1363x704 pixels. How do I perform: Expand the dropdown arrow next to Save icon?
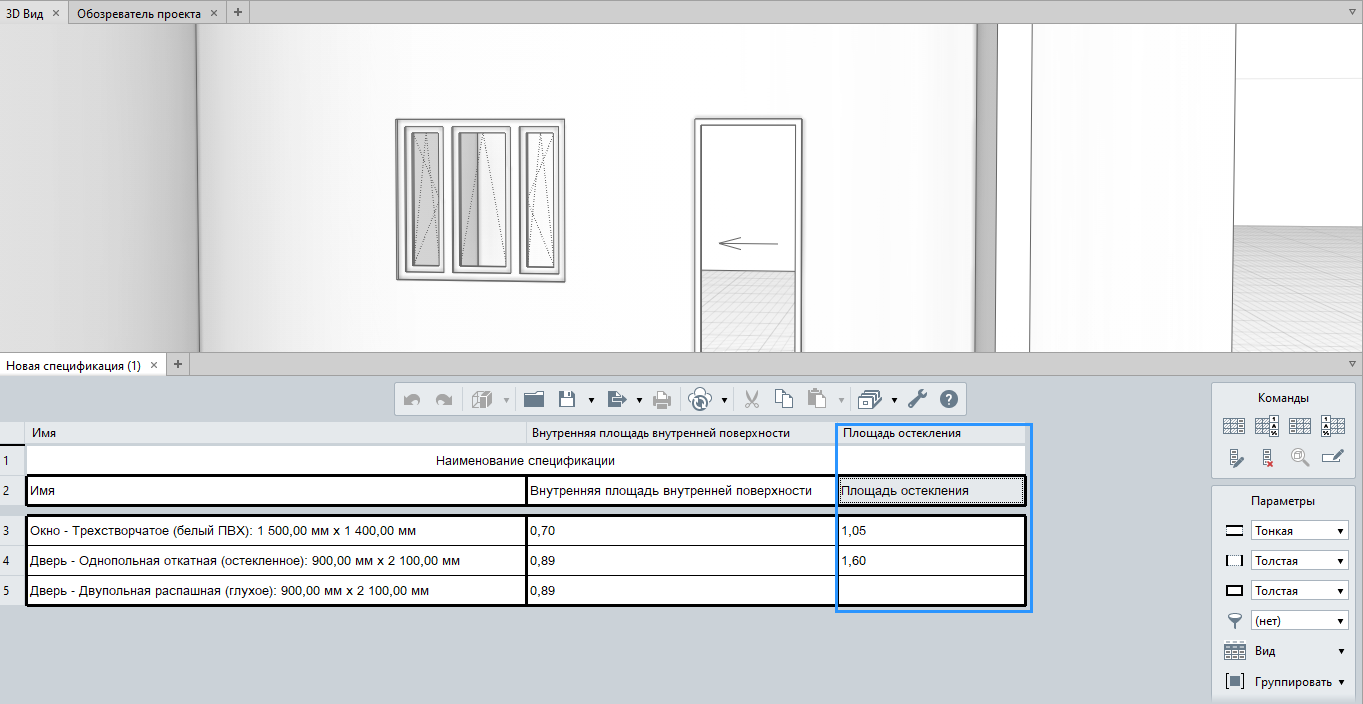[591, 401]
